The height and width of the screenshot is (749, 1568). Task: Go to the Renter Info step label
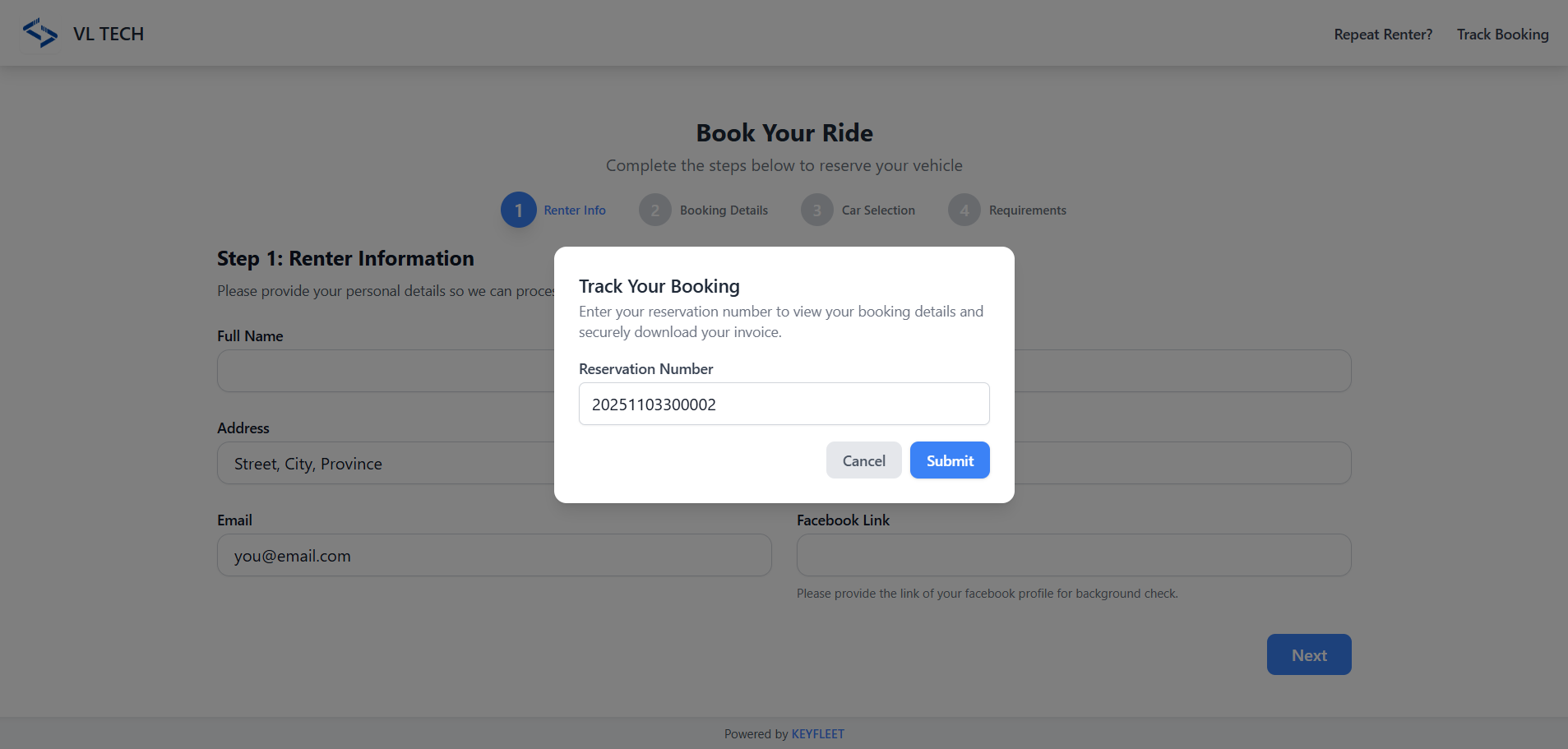coord(575,210)
